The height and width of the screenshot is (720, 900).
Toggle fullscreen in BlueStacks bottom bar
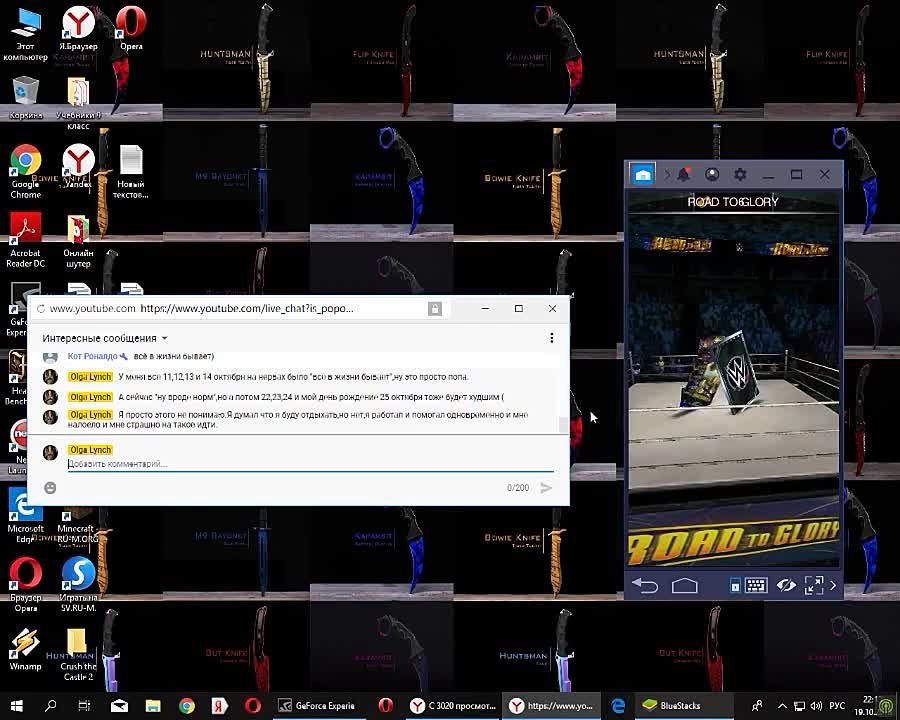click(x=813, y=586)
